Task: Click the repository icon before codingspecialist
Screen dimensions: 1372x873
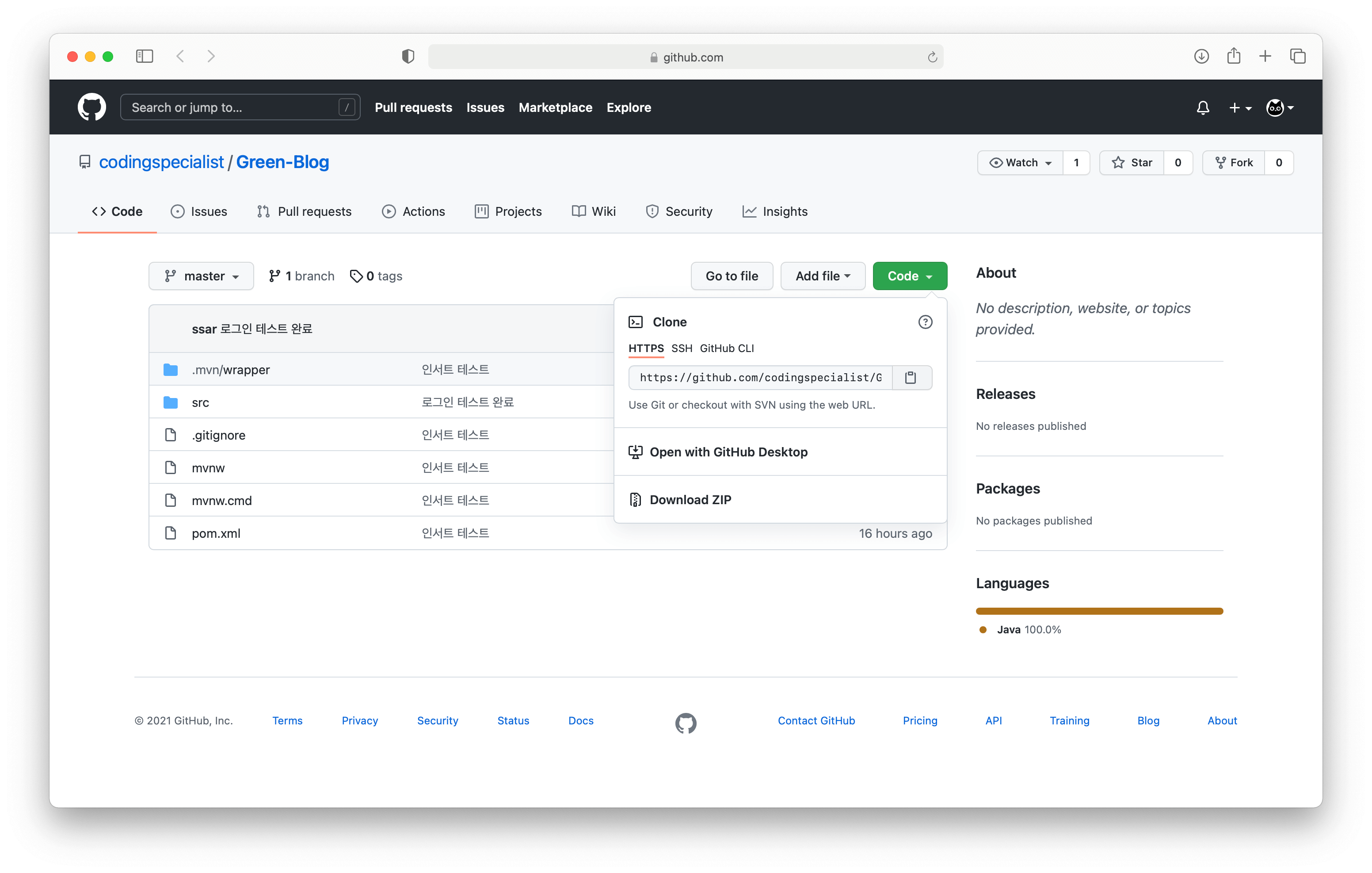Action: 85,162
